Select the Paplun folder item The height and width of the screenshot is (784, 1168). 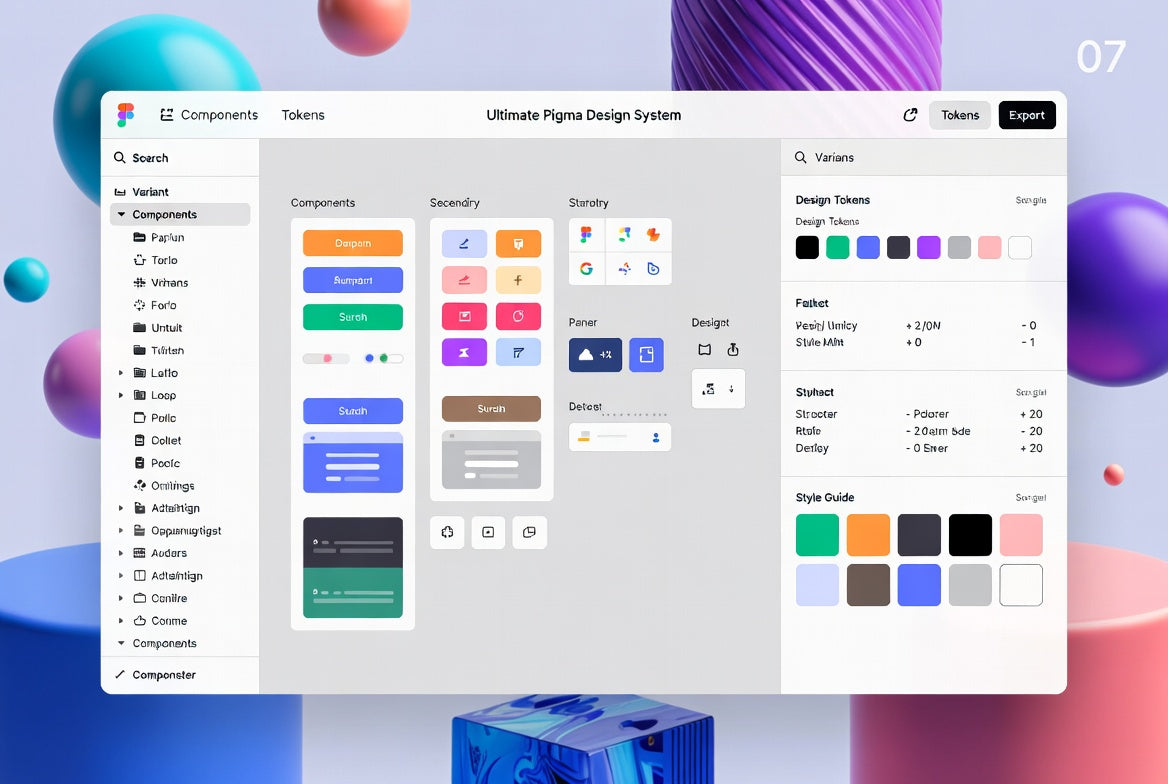[180, 237]
